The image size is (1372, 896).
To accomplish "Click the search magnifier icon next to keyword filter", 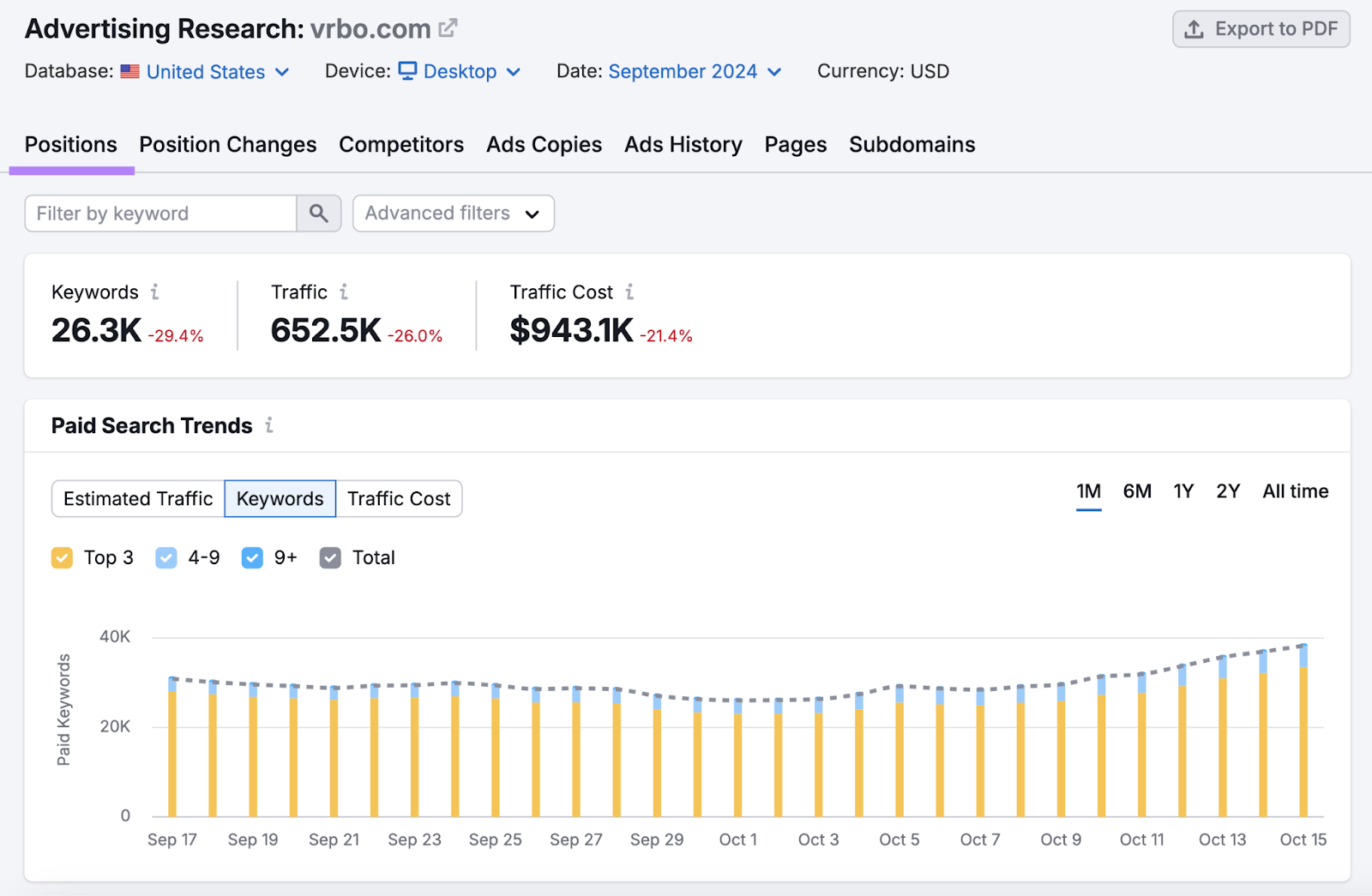I will pyautogui.click(x=318, y=213).
